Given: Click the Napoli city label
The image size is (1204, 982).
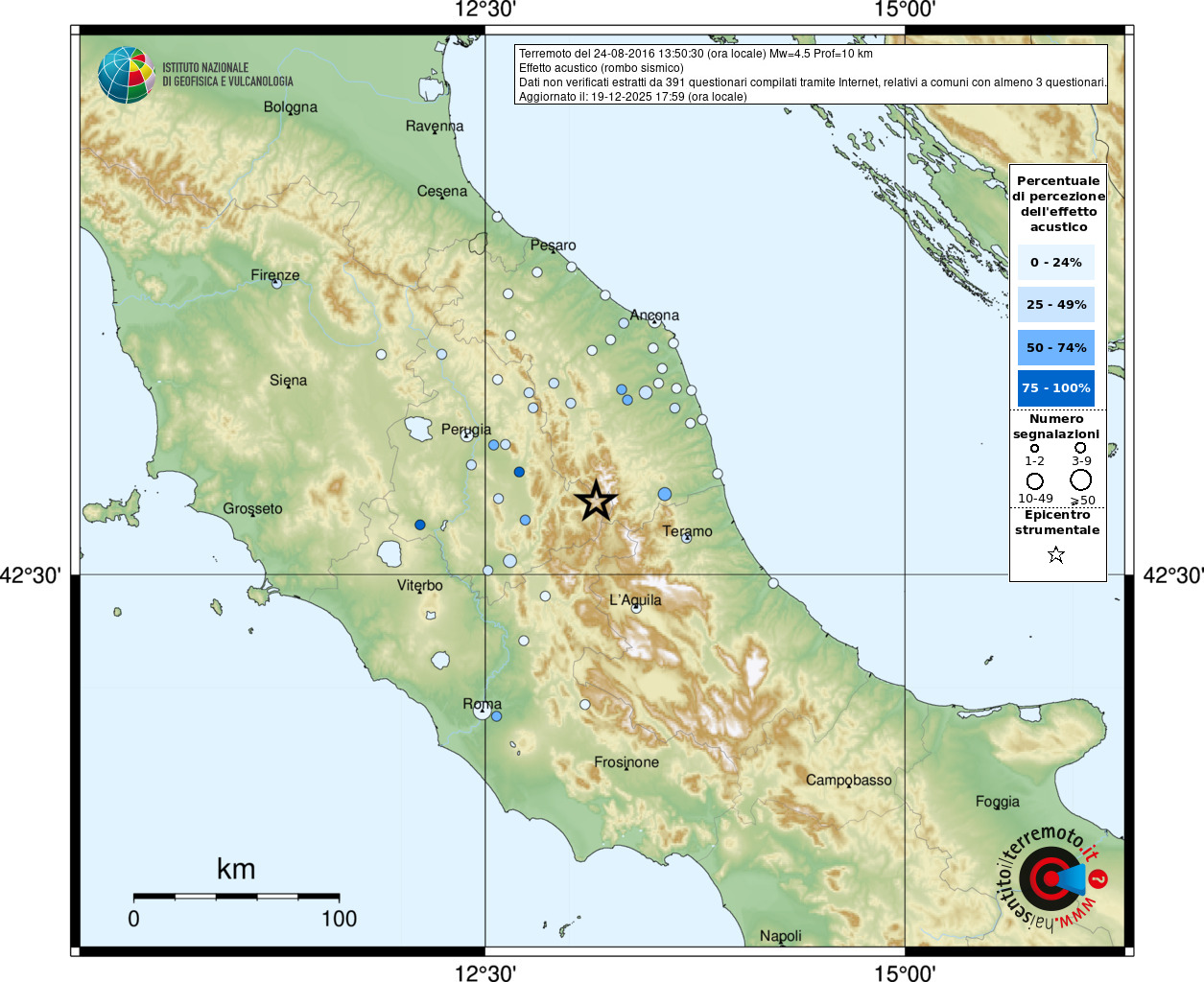Looking at the screenshot, I should (780, 936).
